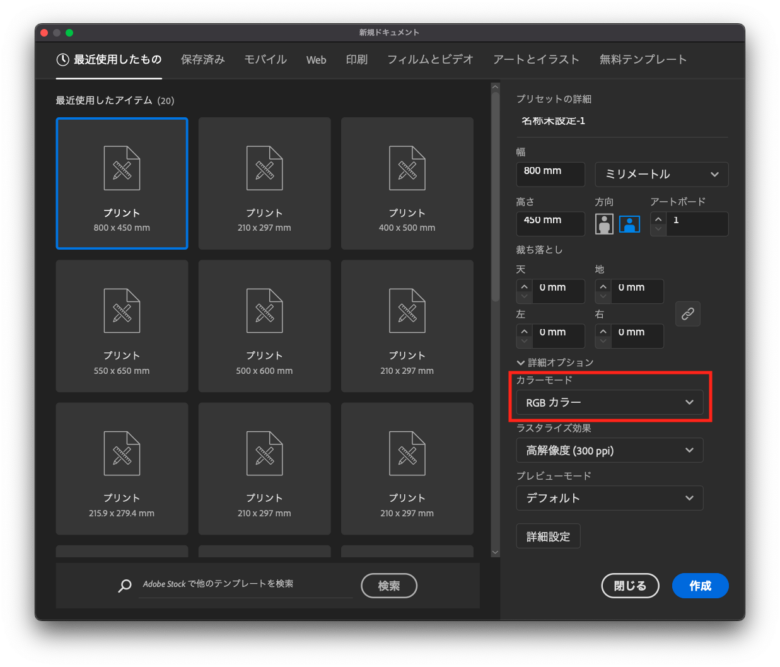Select portrait orientation icon

pyautogui.click(x=604, y=224)
